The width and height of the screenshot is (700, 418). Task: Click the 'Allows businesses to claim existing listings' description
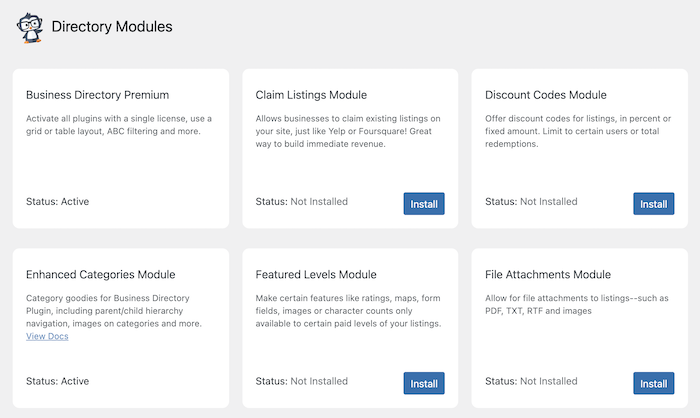pos(348,131)
